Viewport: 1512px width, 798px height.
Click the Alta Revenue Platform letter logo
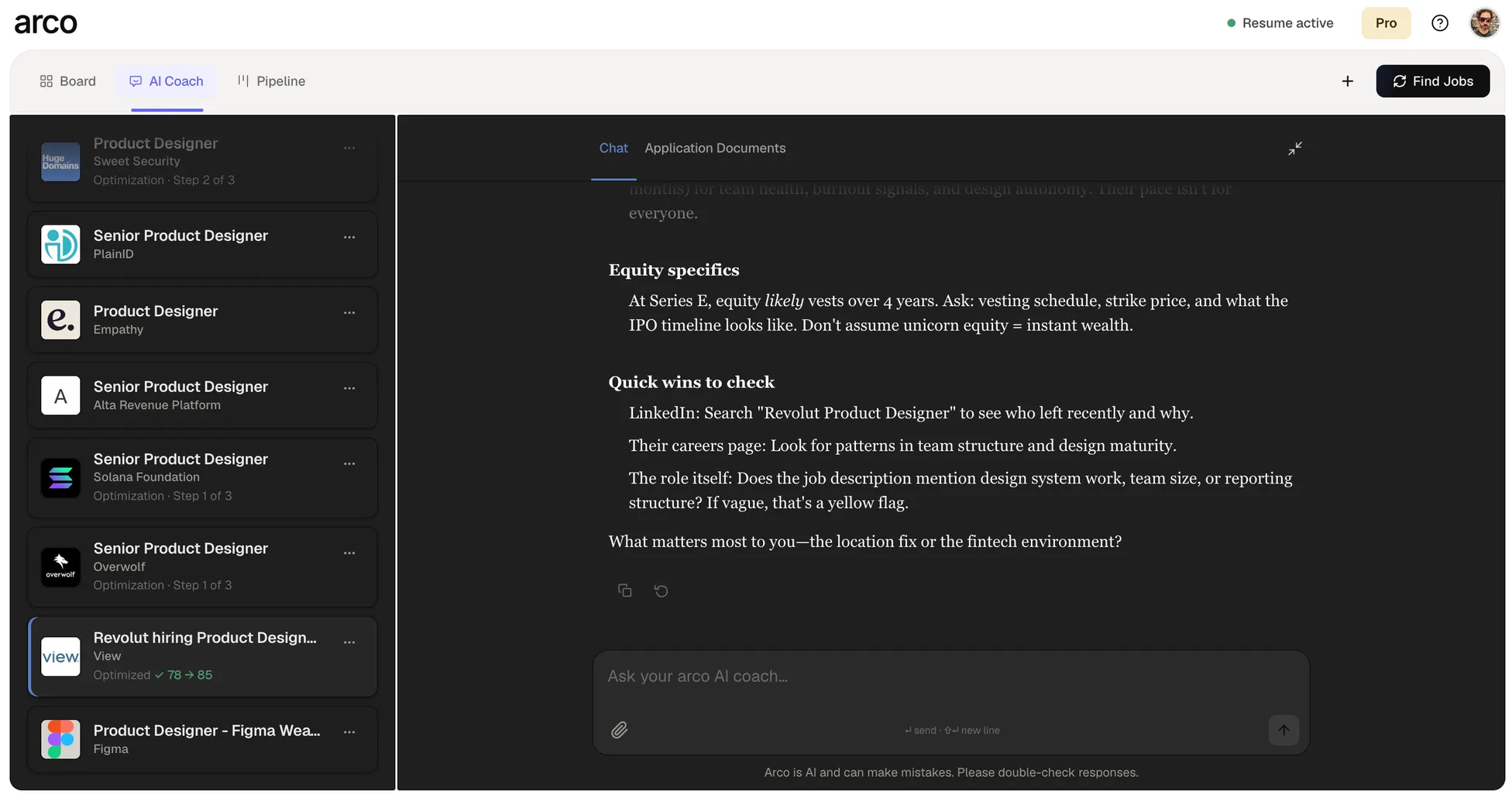click(60, 396)
